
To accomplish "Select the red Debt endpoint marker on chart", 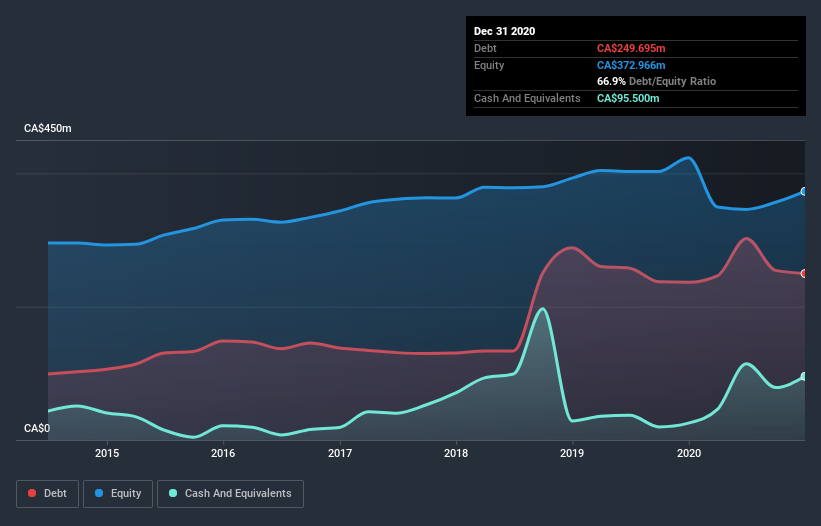I will pos(804,274).
